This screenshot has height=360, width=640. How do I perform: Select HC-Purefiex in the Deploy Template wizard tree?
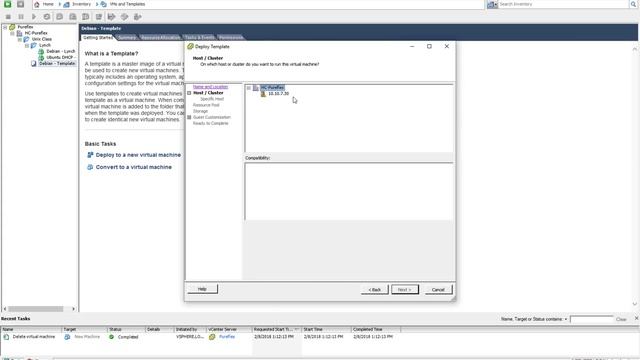[x=272, y=88]
